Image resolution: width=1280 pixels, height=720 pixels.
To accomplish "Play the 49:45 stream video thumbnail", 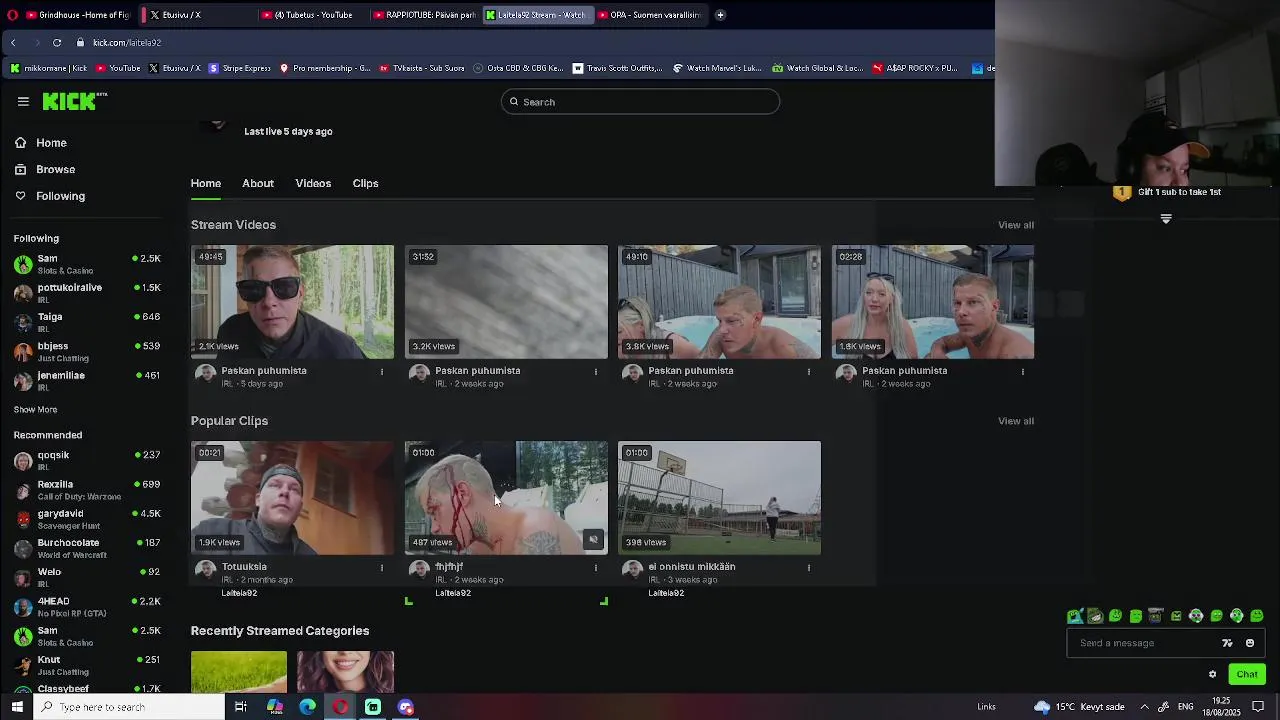I will tap(292, 302).
